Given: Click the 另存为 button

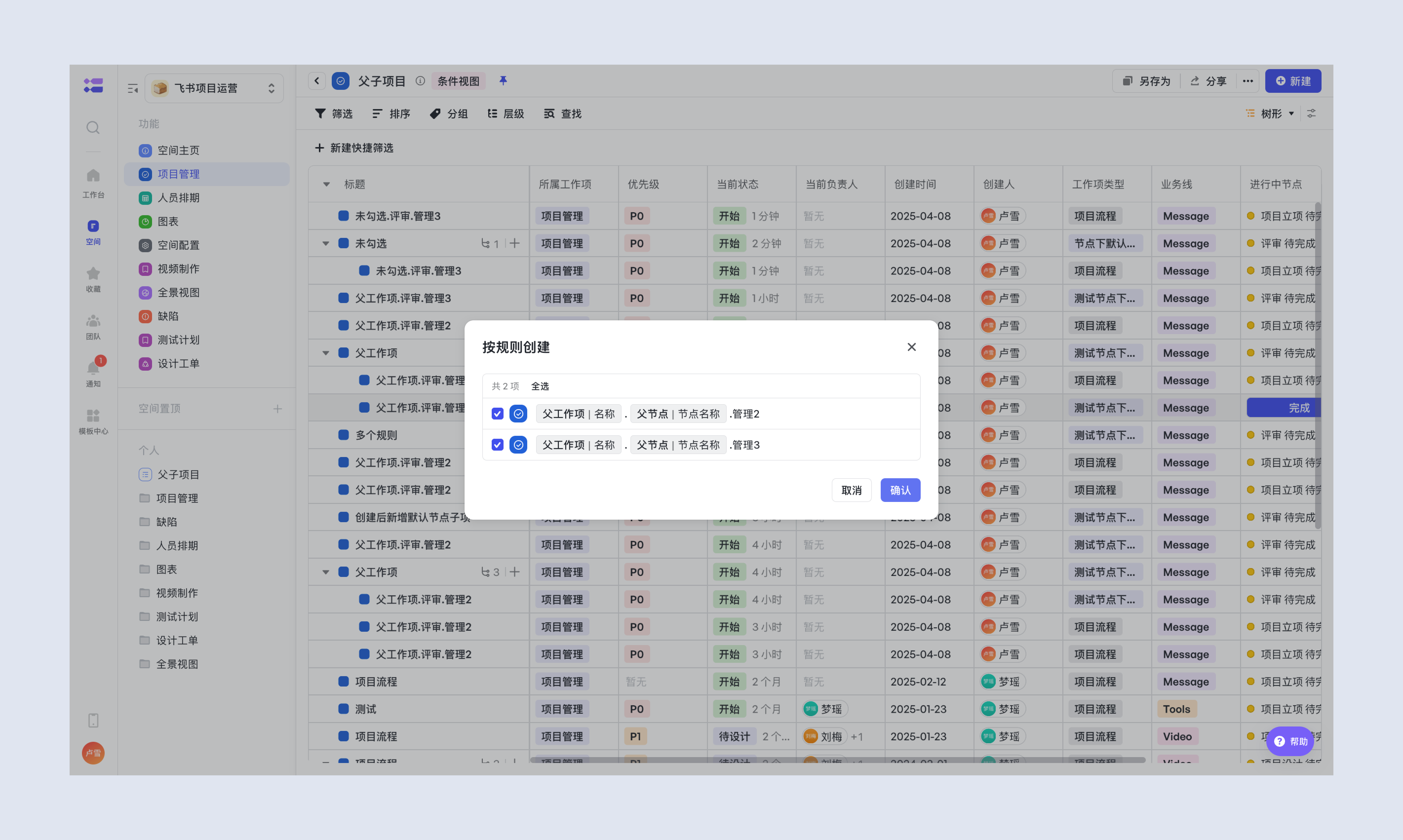Looking at the screenshot, I should (1147, 81).
